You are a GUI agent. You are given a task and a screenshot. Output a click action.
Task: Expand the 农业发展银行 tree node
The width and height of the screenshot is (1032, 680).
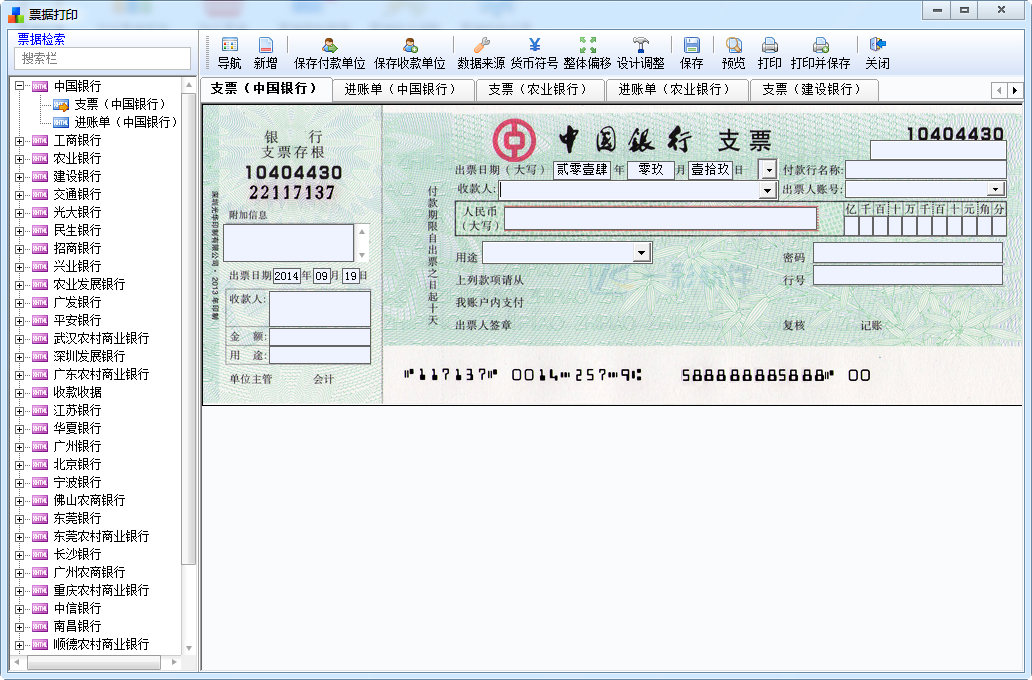pyautogui.click(x=20, y=285)
